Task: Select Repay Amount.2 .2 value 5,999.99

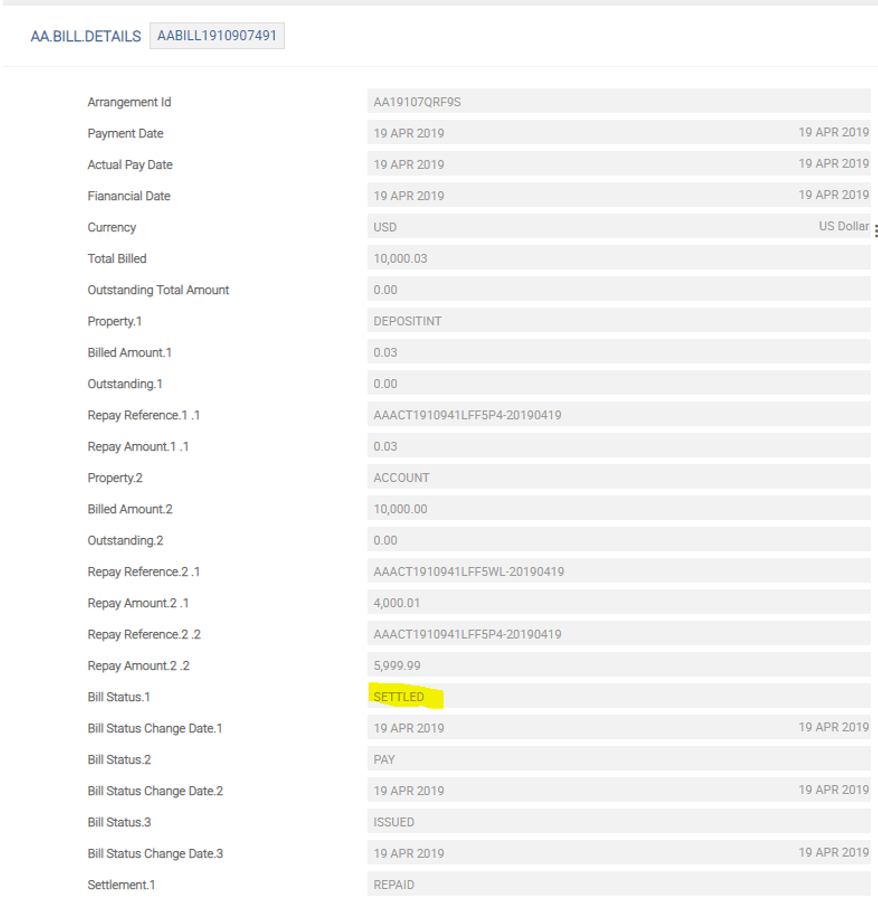Action: coord(618,666)
